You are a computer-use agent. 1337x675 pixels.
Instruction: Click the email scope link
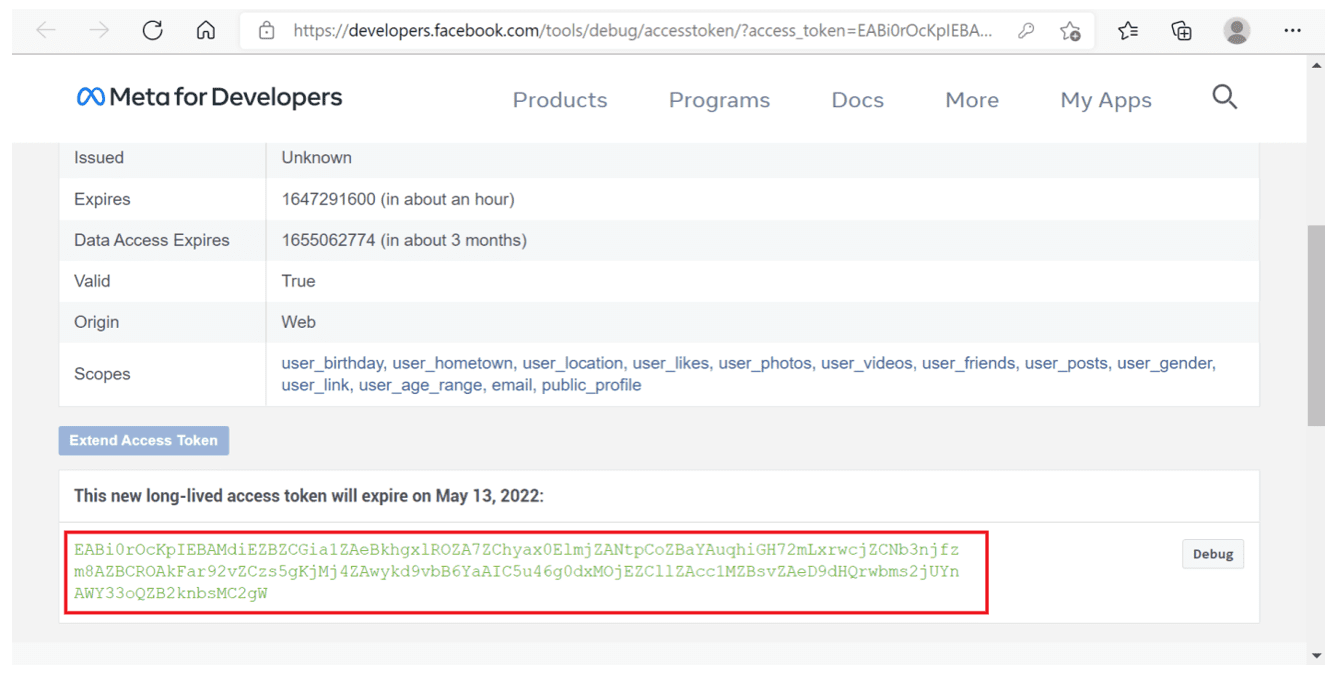(x=511, y=385)
